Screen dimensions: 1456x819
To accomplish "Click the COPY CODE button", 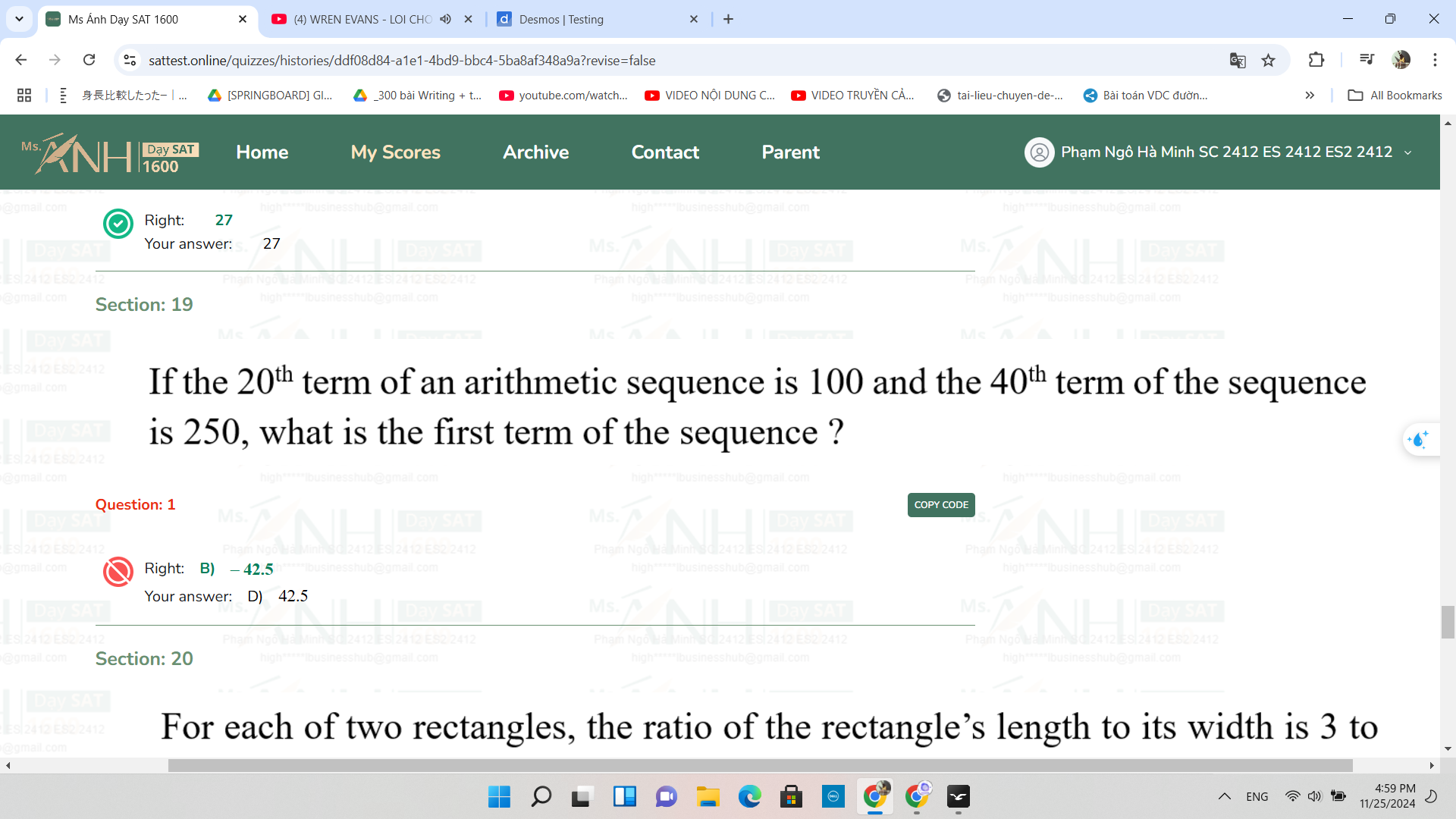I will pos(940,505).
